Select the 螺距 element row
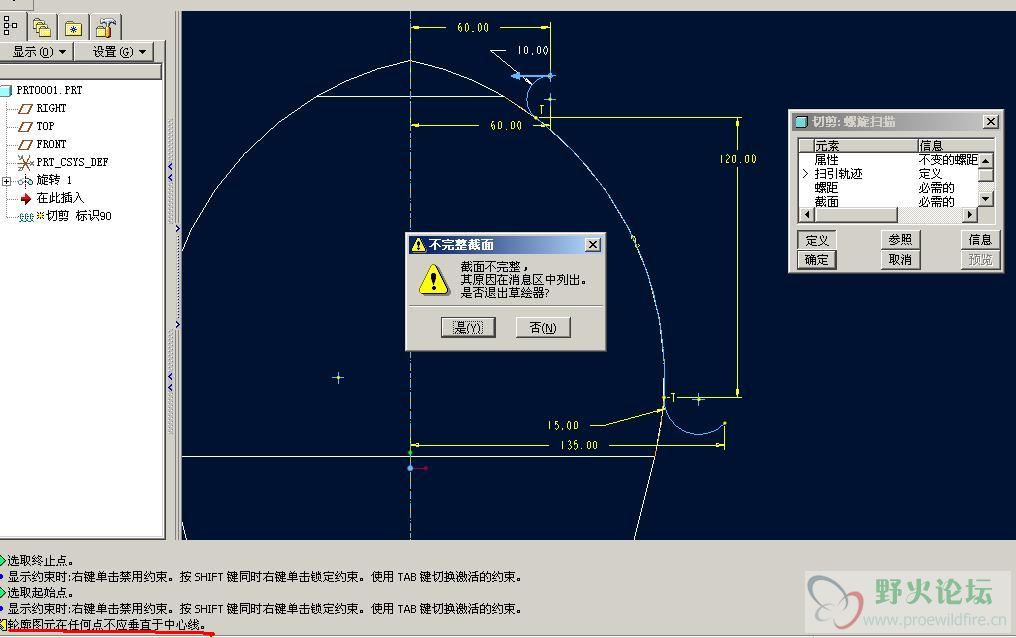The image size is (1016, 638). click(888, 188)
